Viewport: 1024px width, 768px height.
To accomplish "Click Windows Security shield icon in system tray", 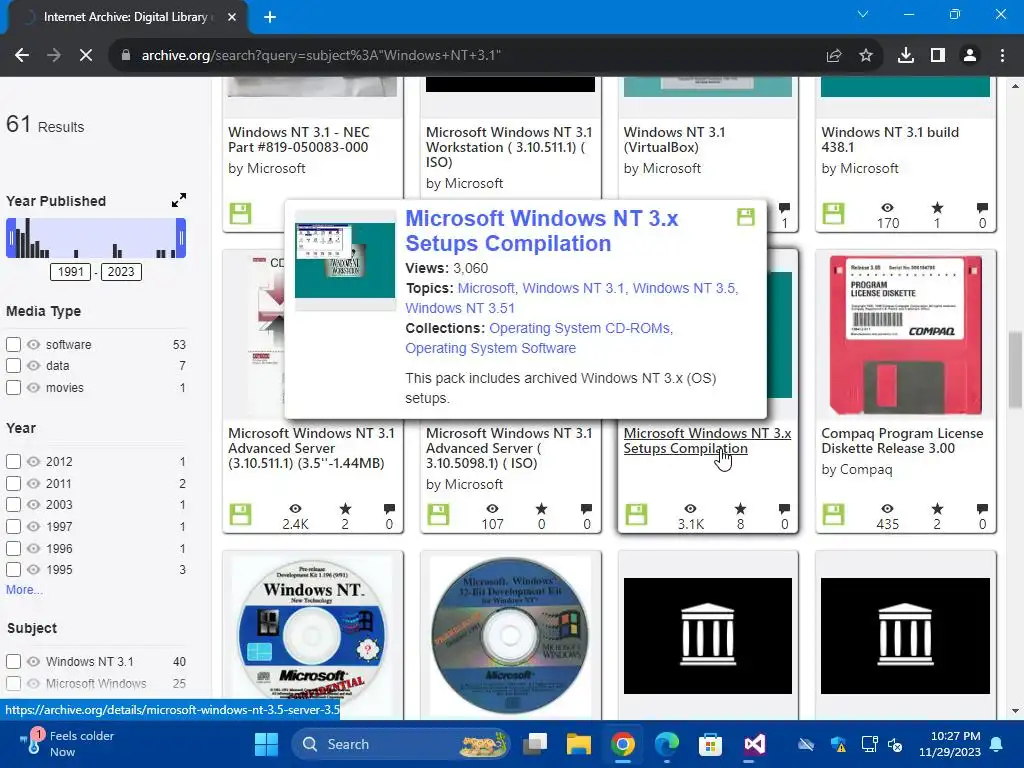I will tap(839, 744).
